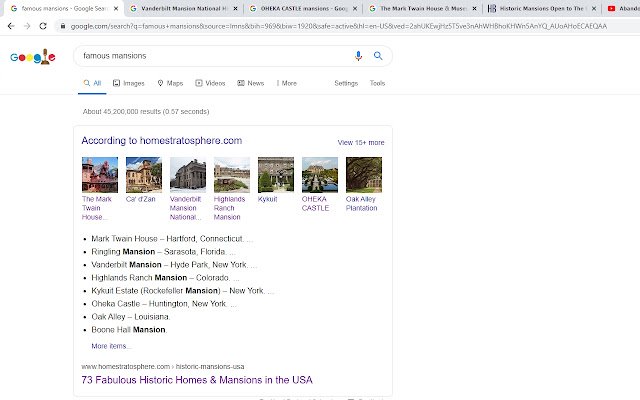Click the padlock icon in the address bar

pos(62,26)
